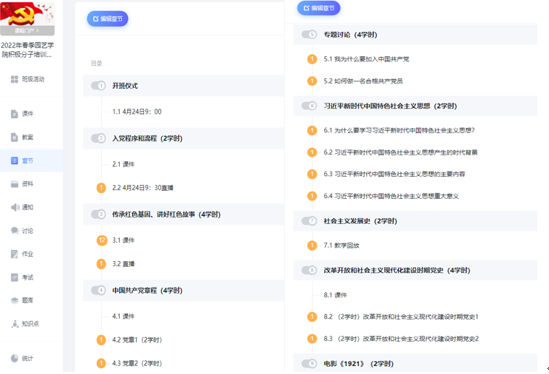Collapse 传承红色基因、讲好红色故事 chapter

coord(183,214)
